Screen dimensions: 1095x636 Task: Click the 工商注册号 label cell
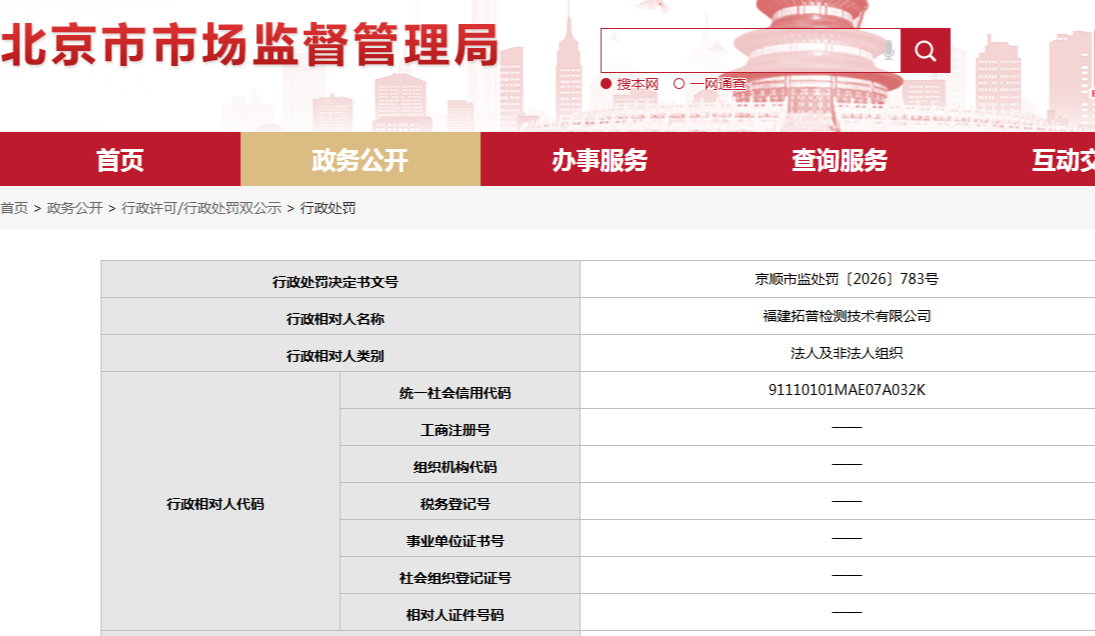460,427
